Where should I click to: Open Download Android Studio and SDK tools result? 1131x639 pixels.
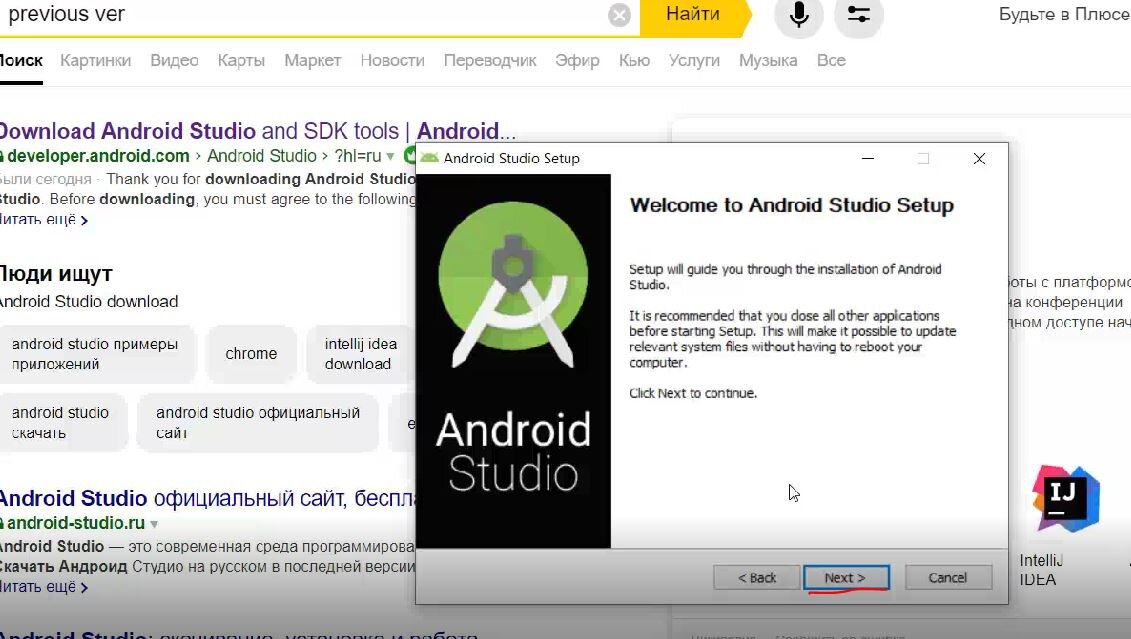tap(257, 131)
